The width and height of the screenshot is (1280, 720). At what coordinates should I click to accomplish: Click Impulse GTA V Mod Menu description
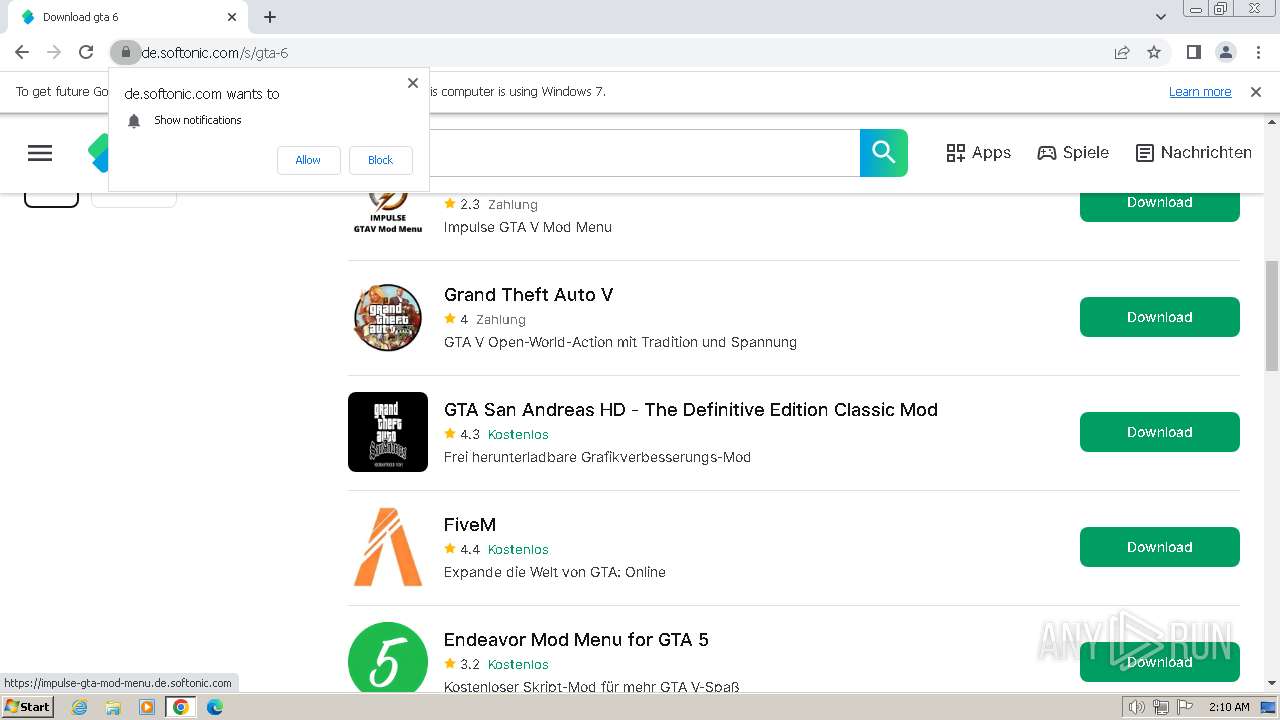click(x=528, y=227)
